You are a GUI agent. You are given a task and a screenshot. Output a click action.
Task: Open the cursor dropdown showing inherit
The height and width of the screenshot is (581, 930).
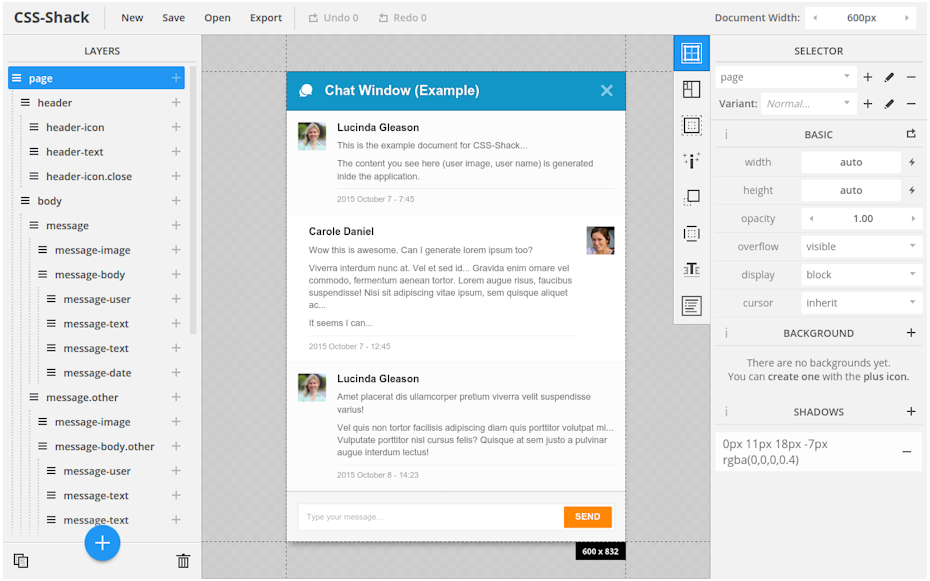pos(860,302)
